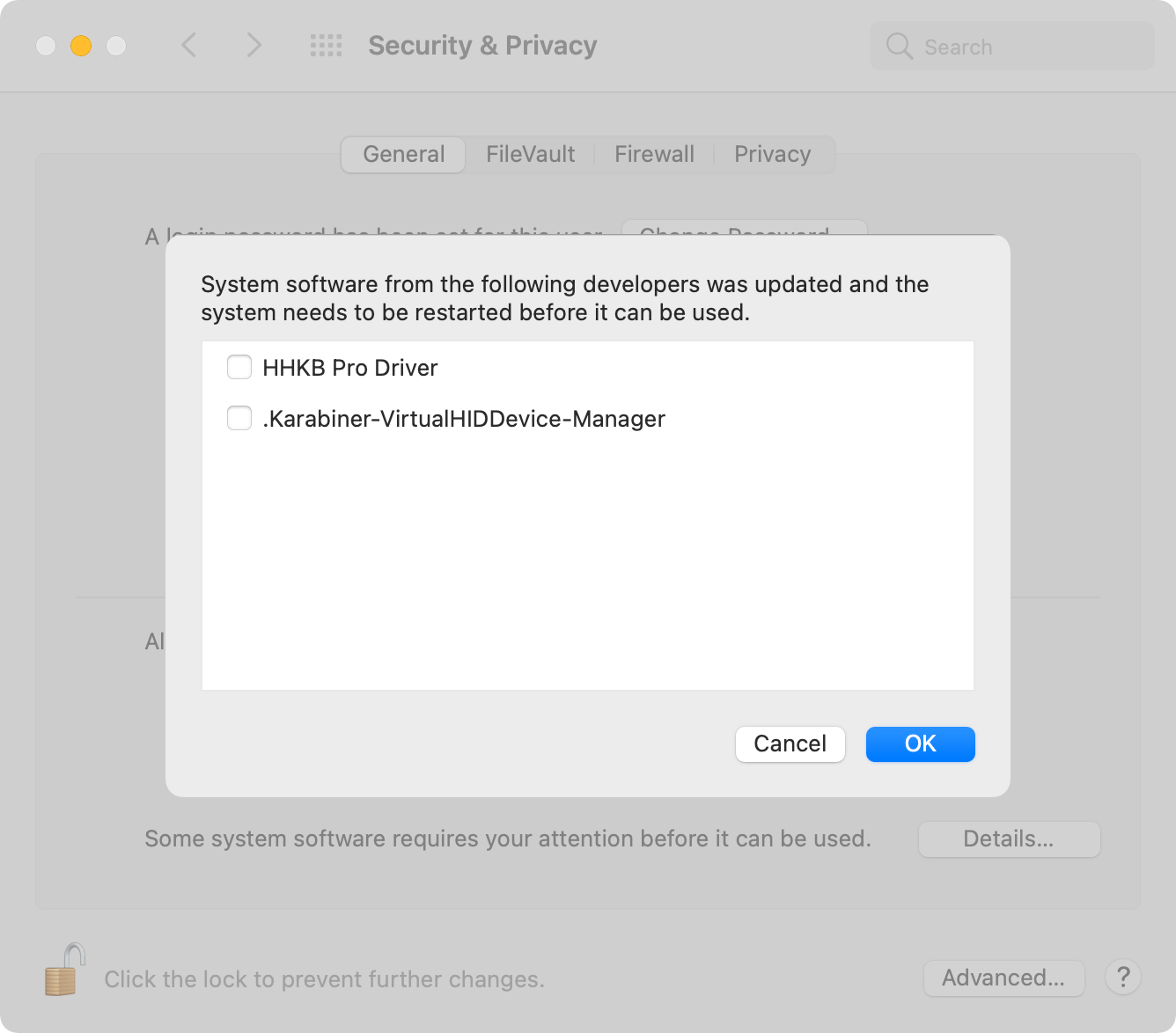The image size is (1176, 1033).
Task: Click the .Karabiner-VirtualHIDDevice-Manager label text
Action: [x=464, y=419]
